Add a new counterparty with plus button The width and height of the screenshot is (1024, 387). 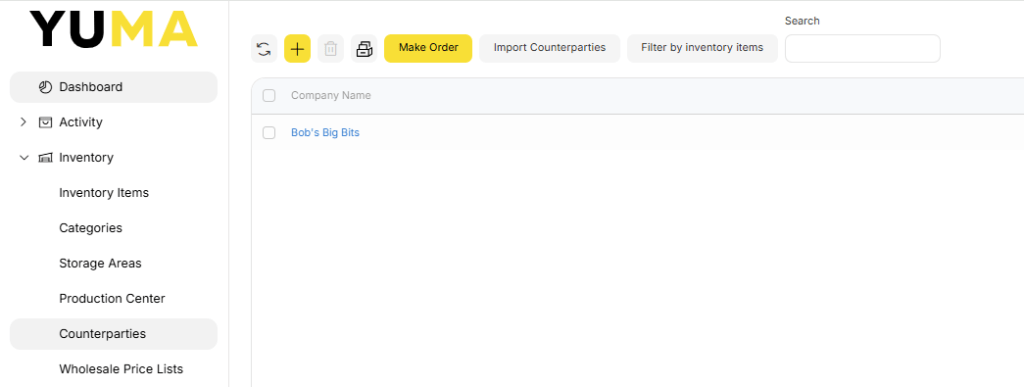point(297,49)
